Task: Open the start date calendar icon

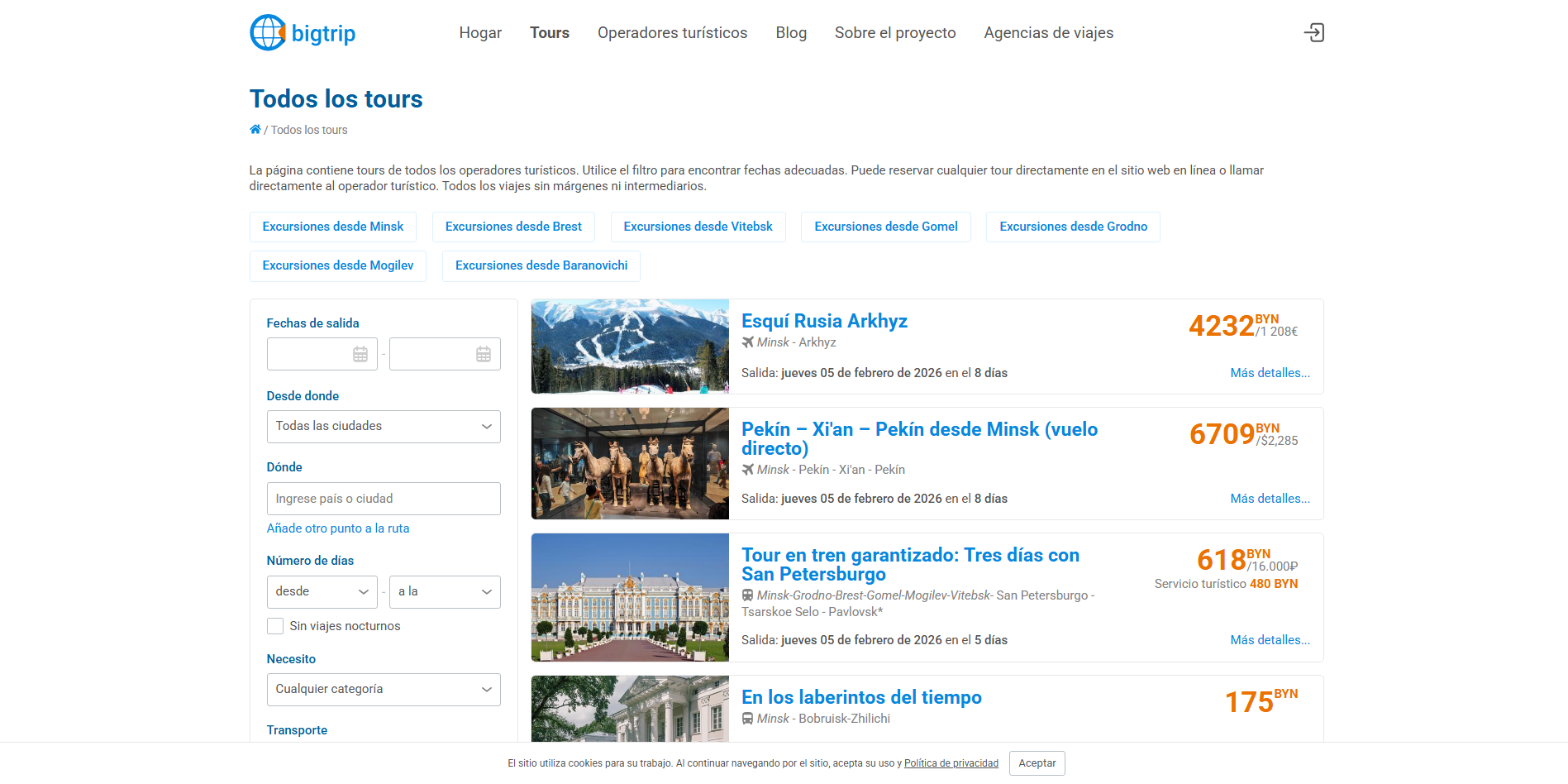Action: pos(360,354)
